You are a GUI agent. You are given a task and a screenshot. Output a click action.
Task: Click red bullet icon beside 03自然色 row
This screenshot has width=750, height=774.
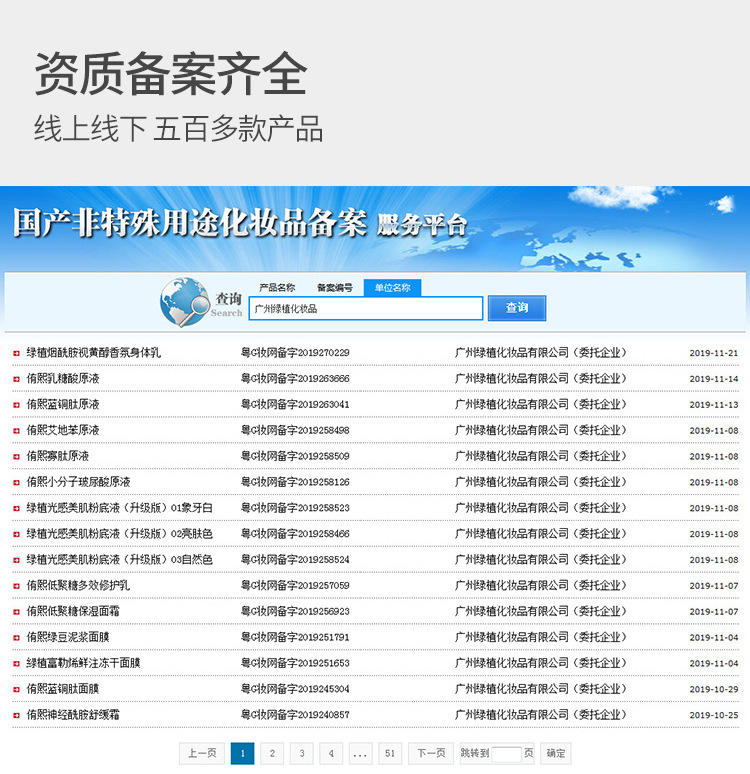(x=16, y=560)
